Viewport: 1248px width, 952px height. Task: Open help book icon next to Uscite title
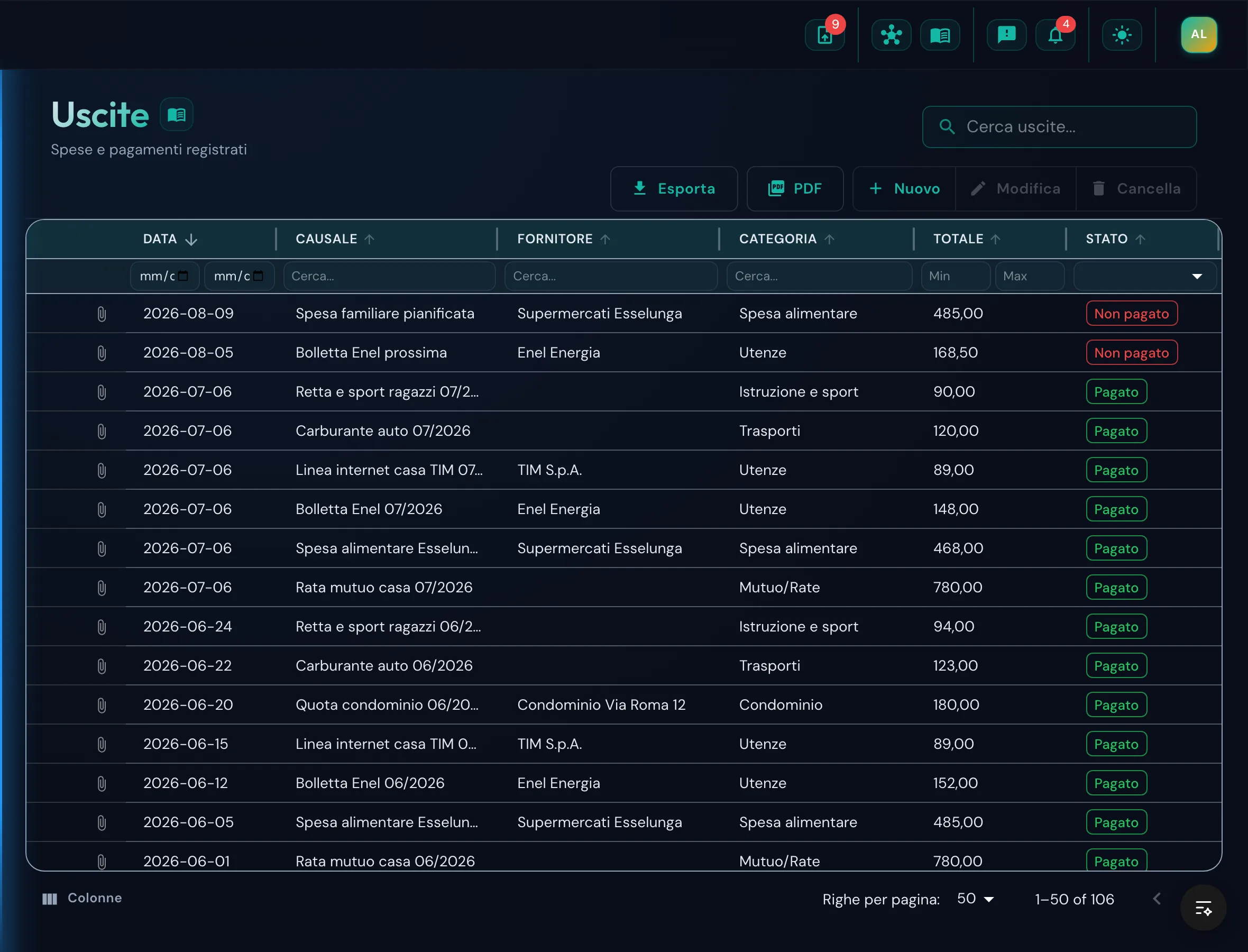[177, 114]
